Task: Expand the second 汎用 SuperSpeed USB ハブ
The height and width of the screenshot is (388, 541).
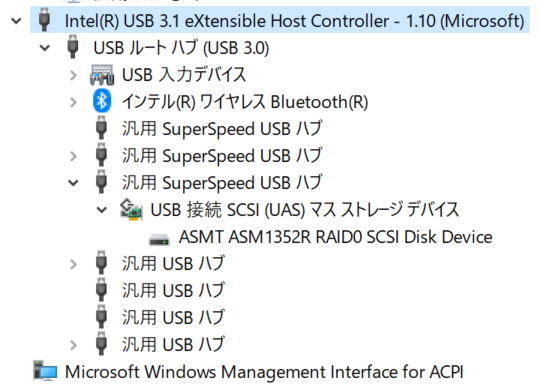Action: (x=73, y=156)
